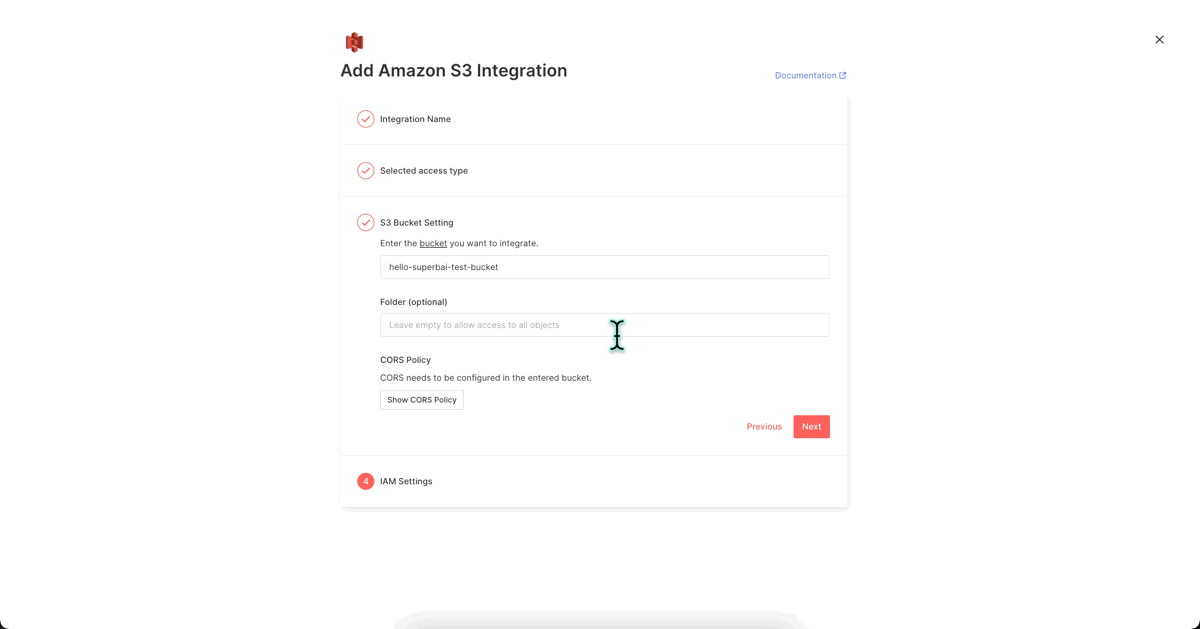
Task: Click the step 4 number badge
Action: point(366,482)
